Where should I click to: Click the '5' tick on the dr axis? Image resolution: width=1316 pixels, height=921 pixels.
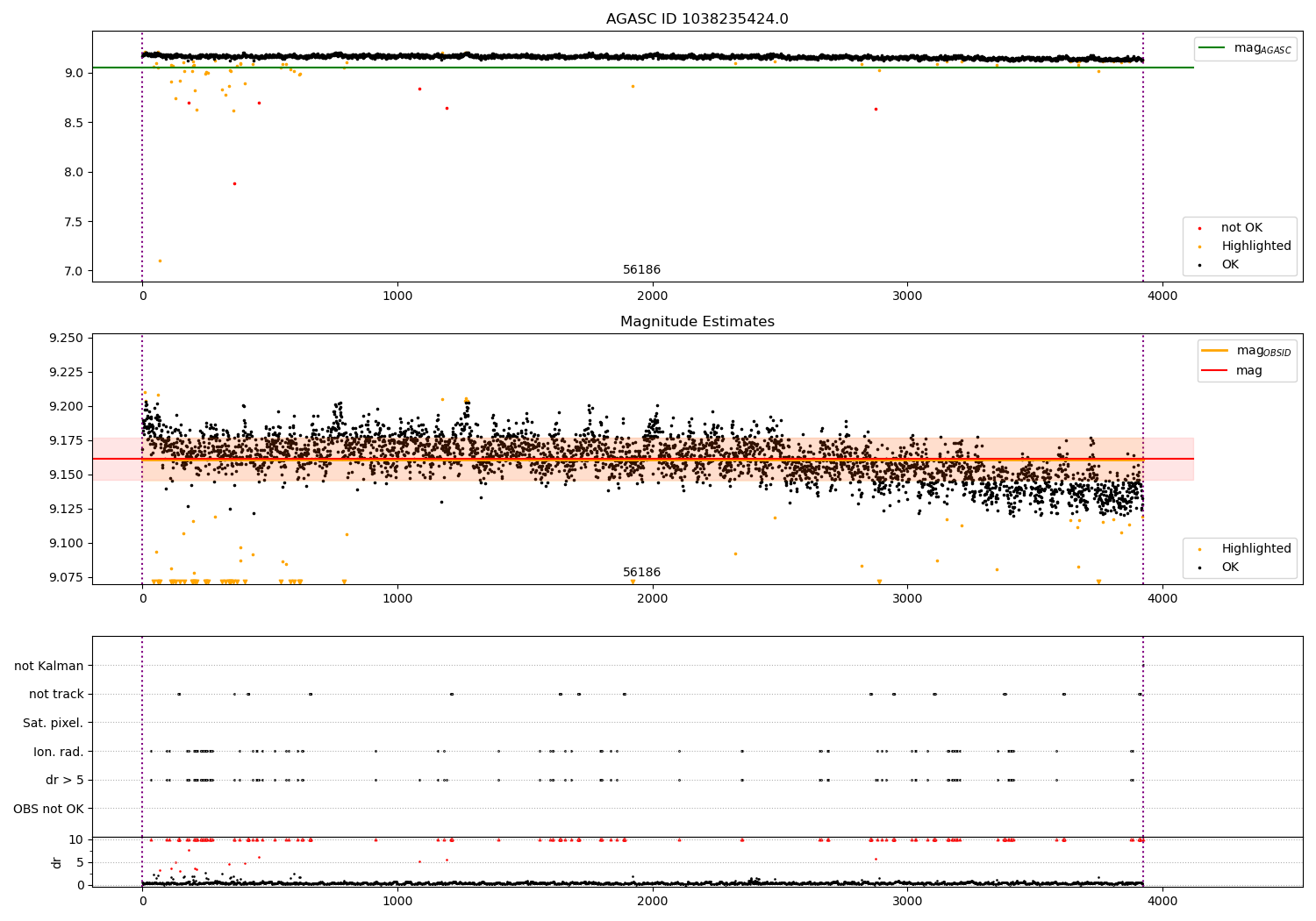pos(80,862)
